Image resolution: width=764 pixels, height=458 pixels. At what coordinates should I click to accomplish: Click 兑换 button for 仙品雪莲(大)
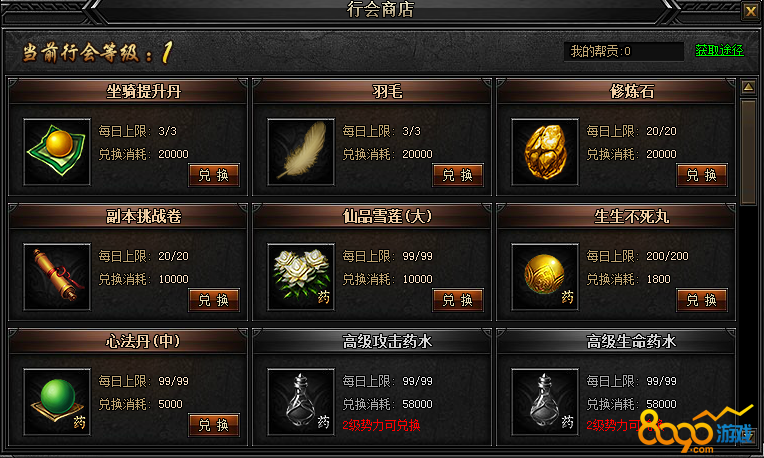coord(458,300)
